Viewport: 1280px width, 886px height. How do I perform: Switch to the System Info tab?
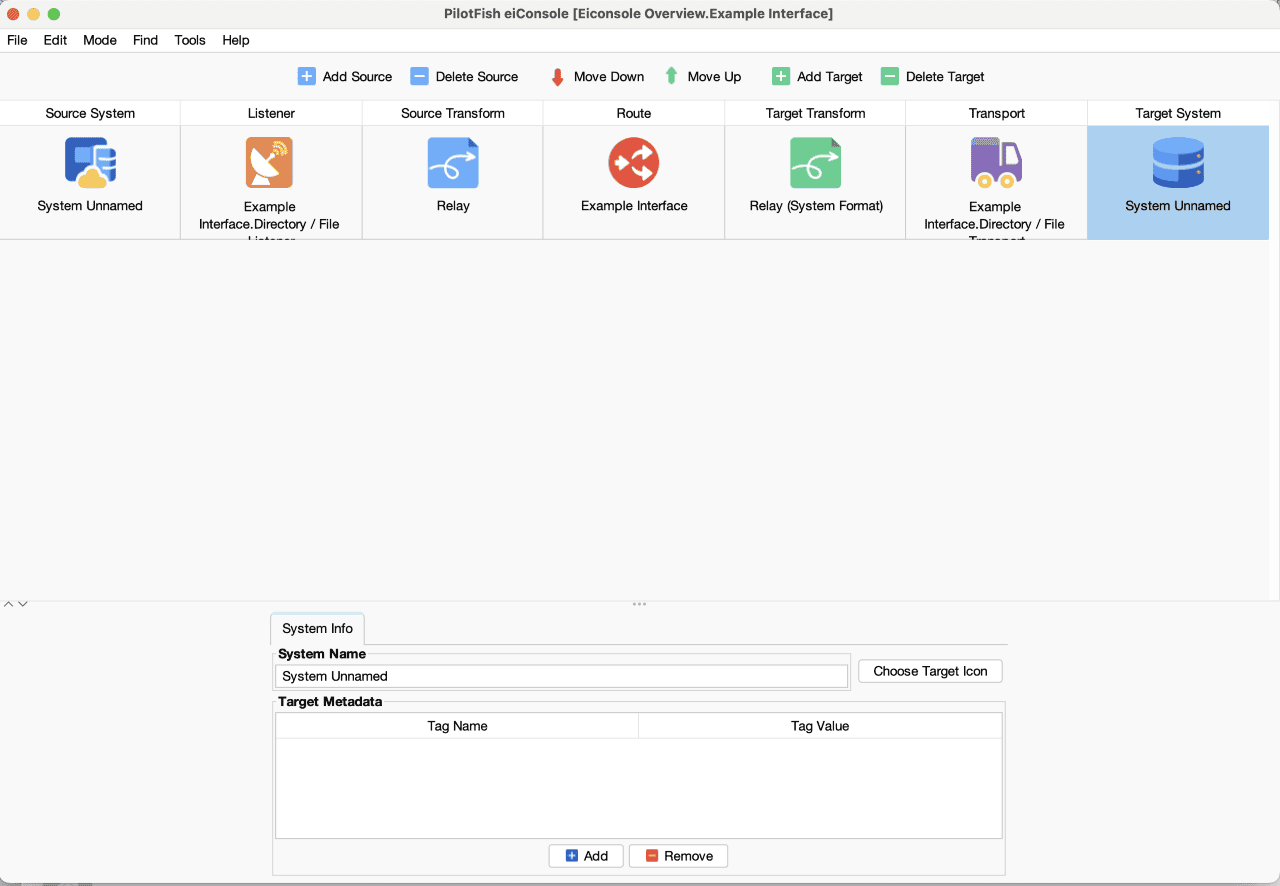[317, 629]
